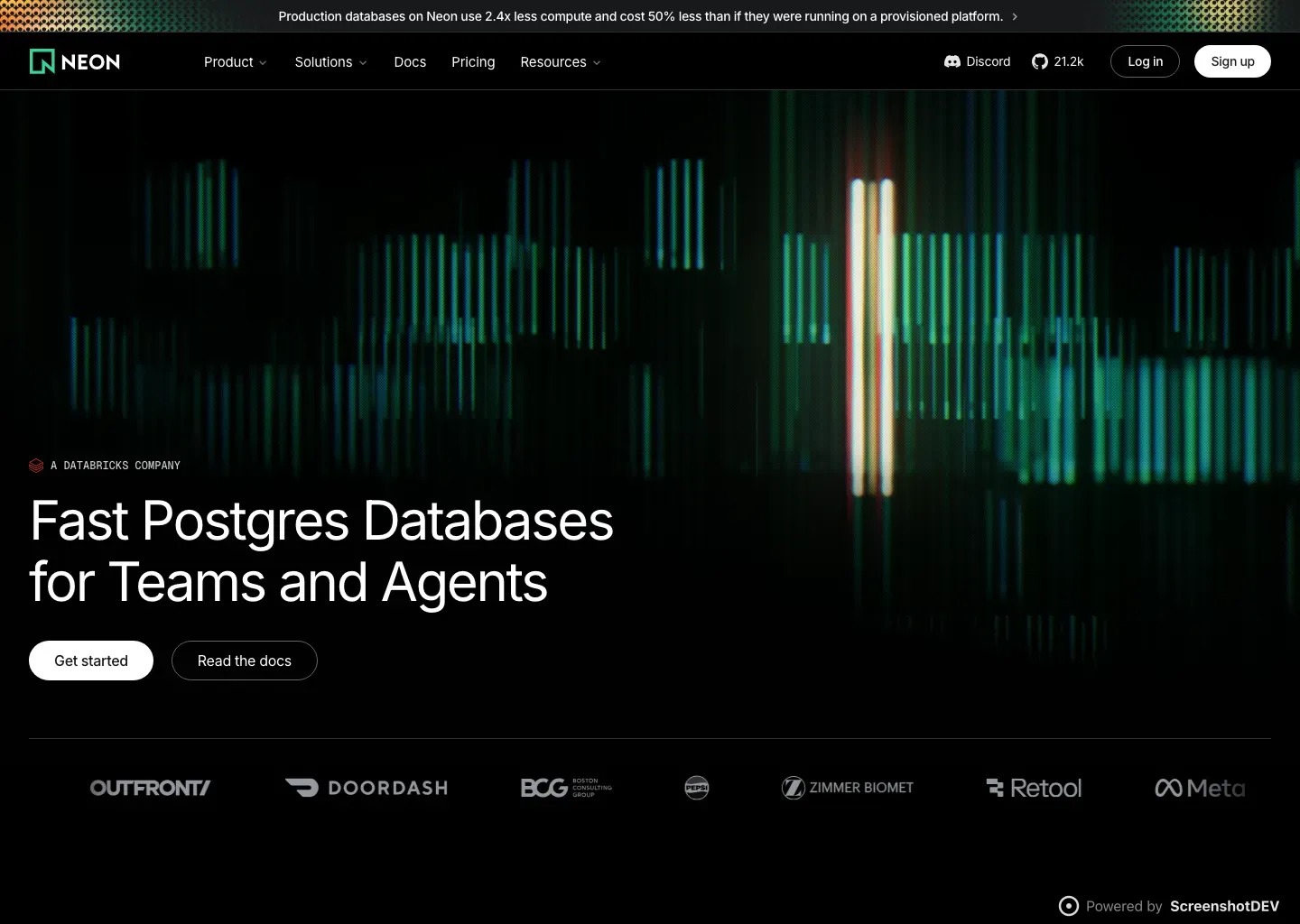This screenshot has width=1300, height=924.
Task: Expand the Product dropdown menu
Action: [x=236, y=61]
